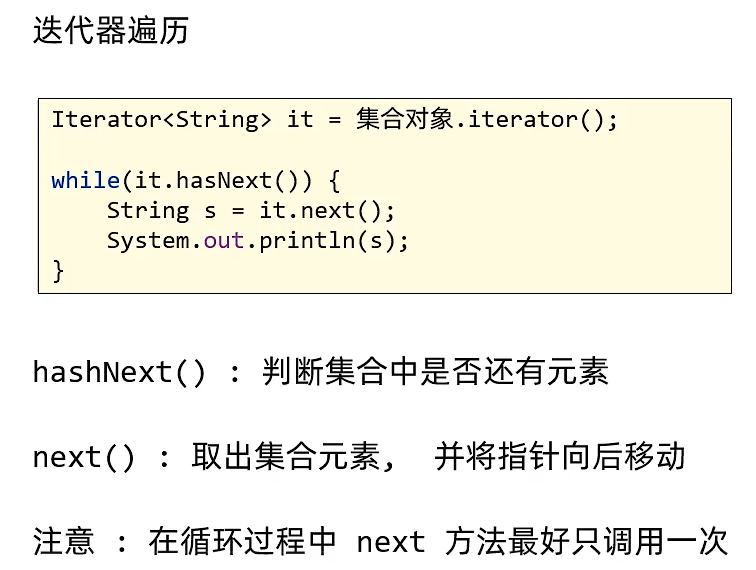Click the text 取出集合元素

[x=284, y=458]
